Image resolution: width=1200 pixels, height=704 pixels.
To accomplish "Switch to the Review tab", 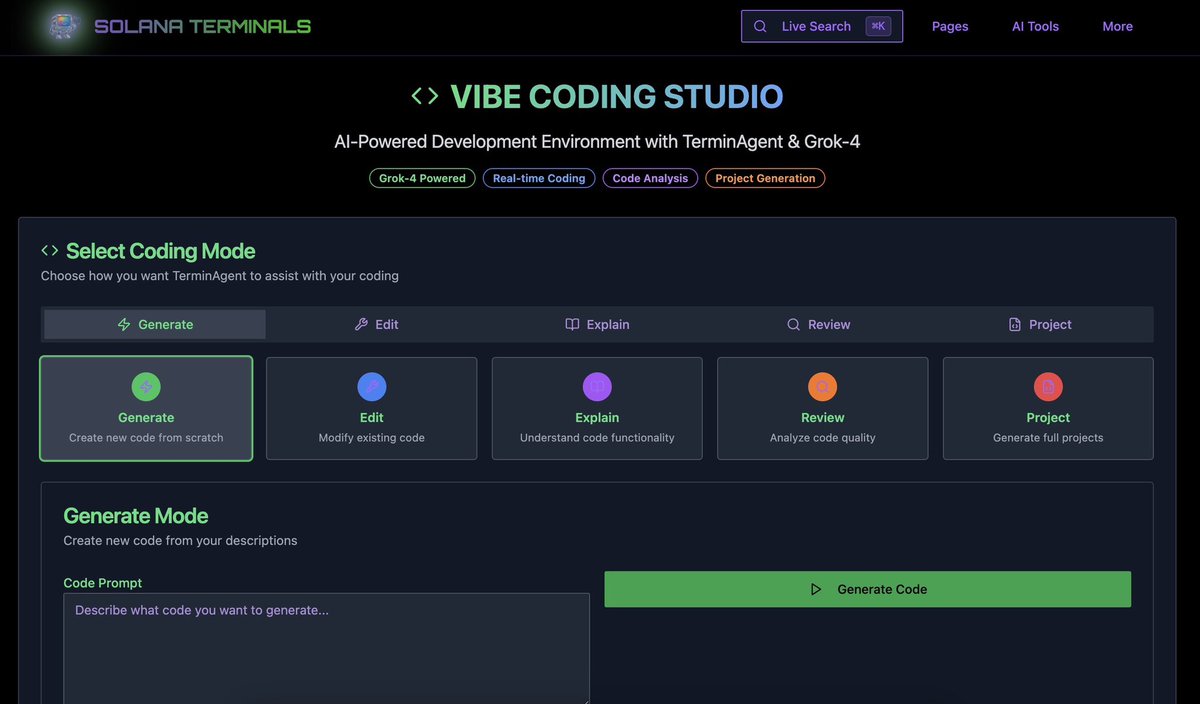I will [818, 324].
